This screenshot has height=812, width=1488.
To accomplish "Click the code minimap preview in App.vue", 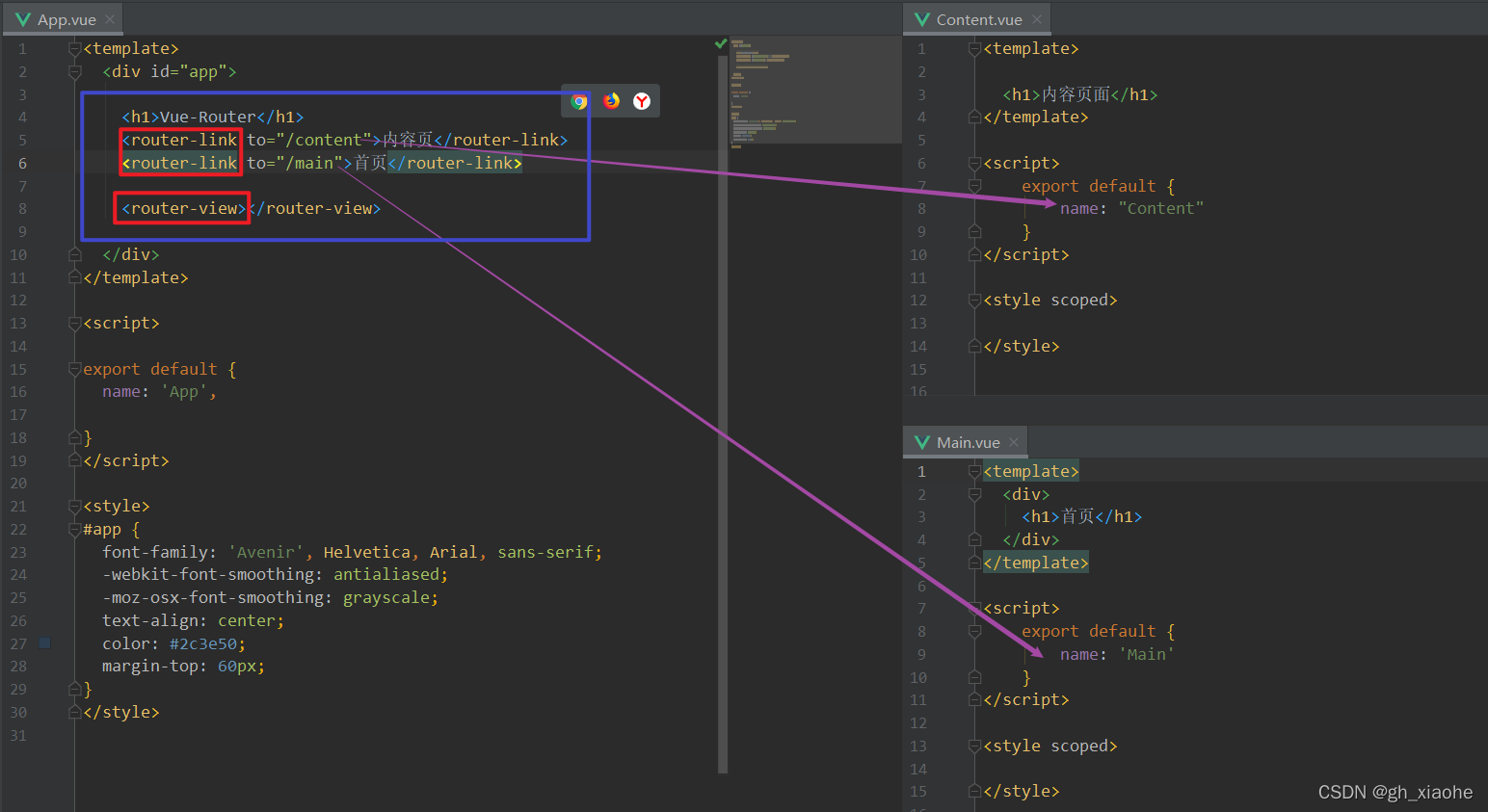I will tap(815, 92).
